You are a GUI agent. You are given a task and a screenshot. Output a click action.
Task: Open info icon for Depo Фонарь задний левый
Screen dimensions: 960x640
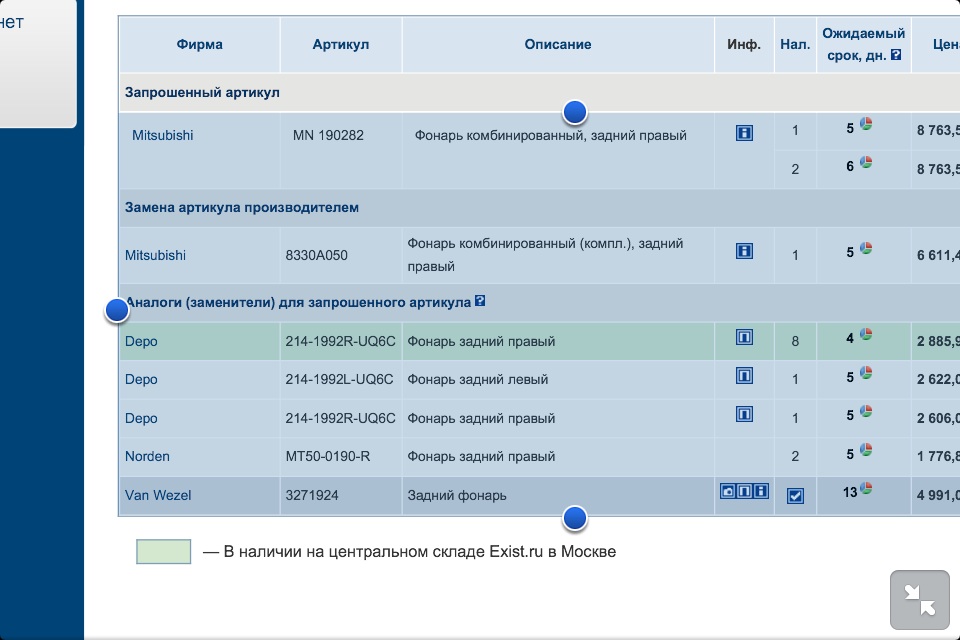click(744, 376)
